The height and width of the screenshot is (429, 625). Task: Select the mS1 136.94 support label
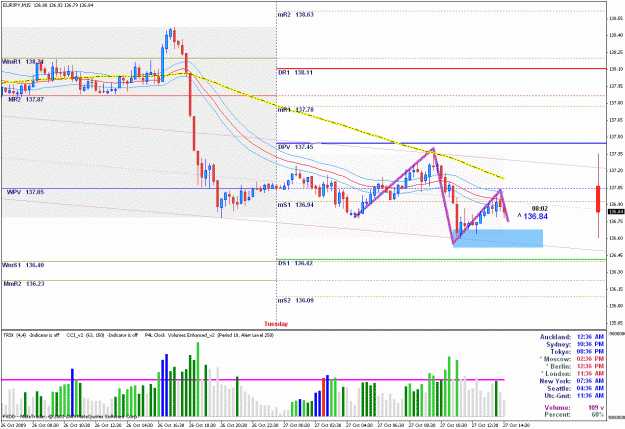(x=296, y=205)
